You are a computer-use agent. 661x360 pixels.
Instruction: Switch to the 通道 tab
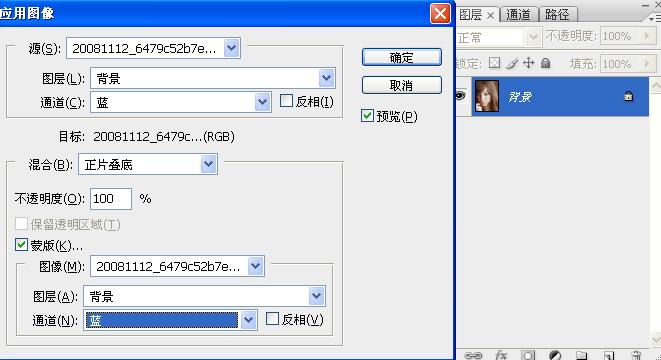click(518, 15)
